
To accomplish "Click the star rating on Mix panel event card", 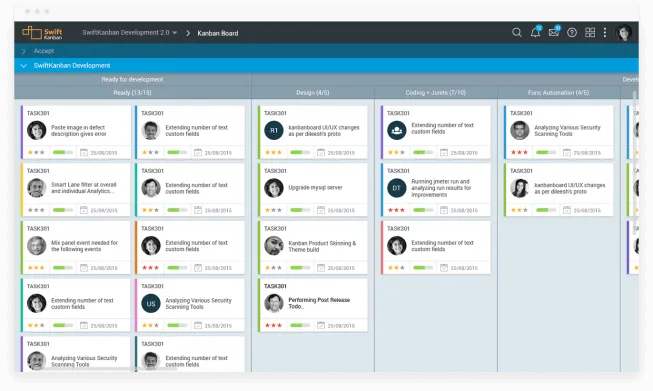I will click(x=36, y=267).
